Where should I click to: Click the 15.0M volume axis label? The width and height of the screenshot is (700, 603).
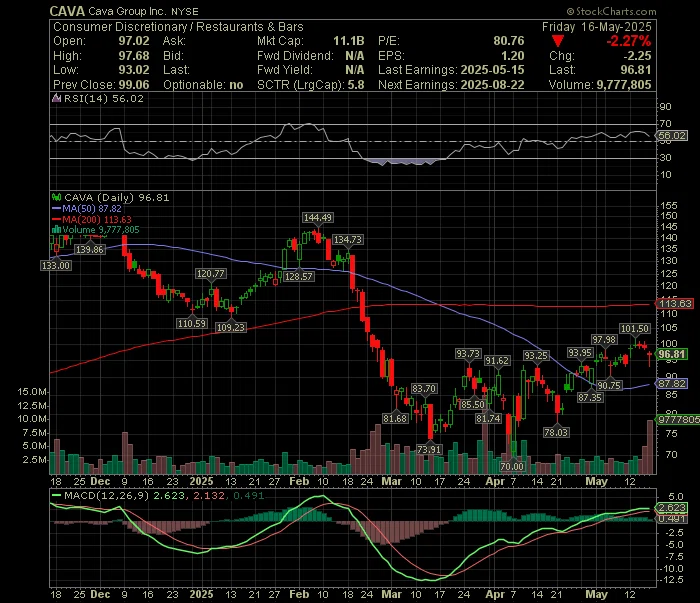pos(32,392)
